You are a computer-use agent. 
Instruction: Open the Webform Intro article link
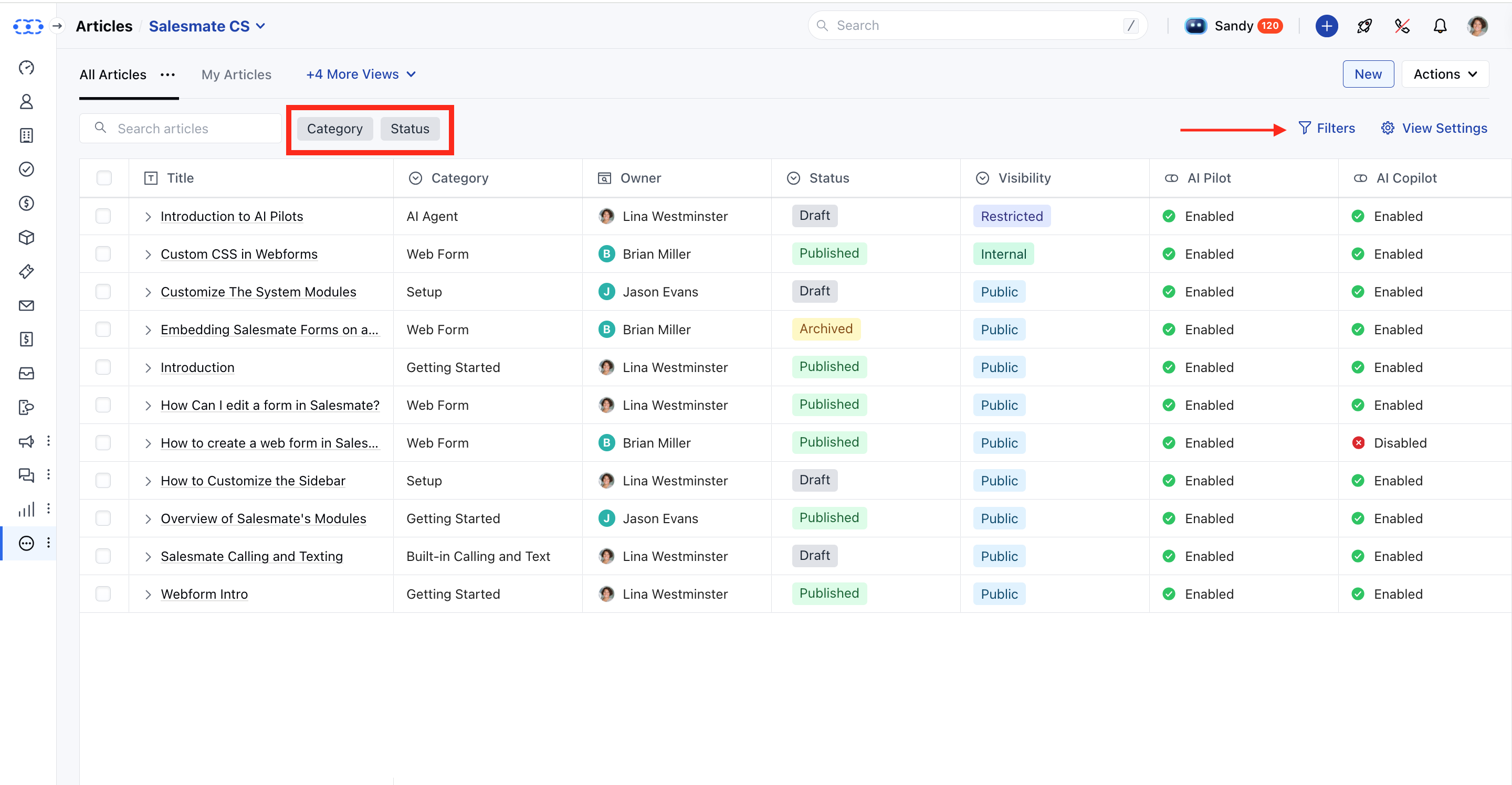(204, 594)
